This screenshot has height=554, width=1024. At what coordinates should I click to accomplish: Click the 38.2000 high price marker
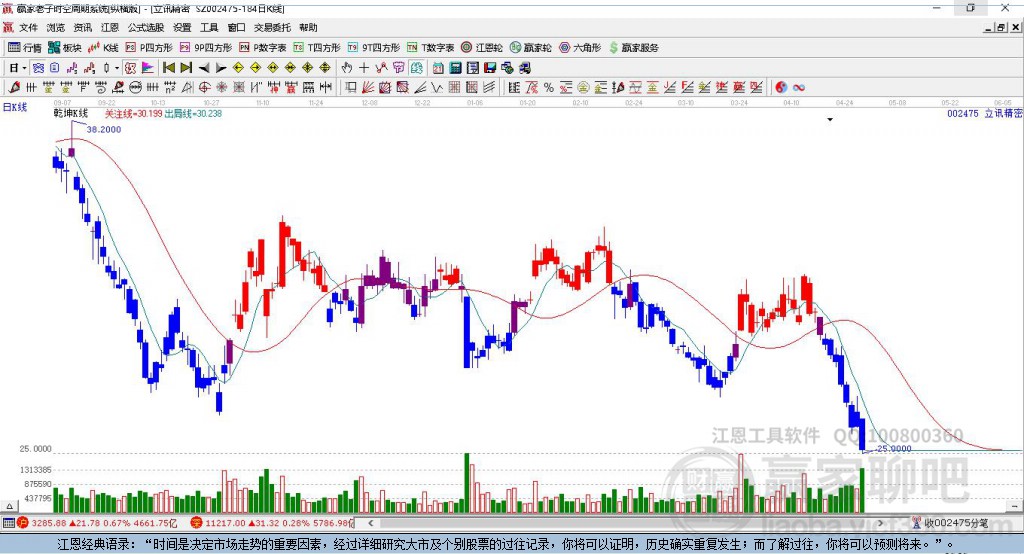(x=104, y=129)
